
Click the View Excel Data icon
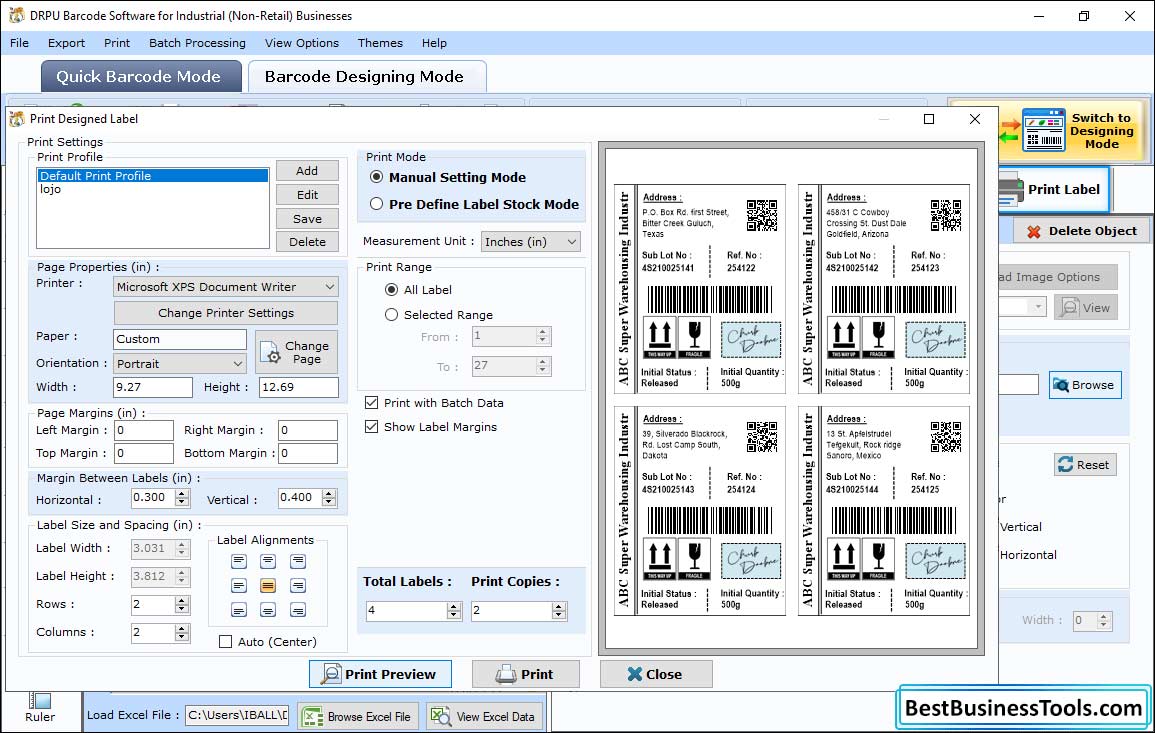coord(440,717)
